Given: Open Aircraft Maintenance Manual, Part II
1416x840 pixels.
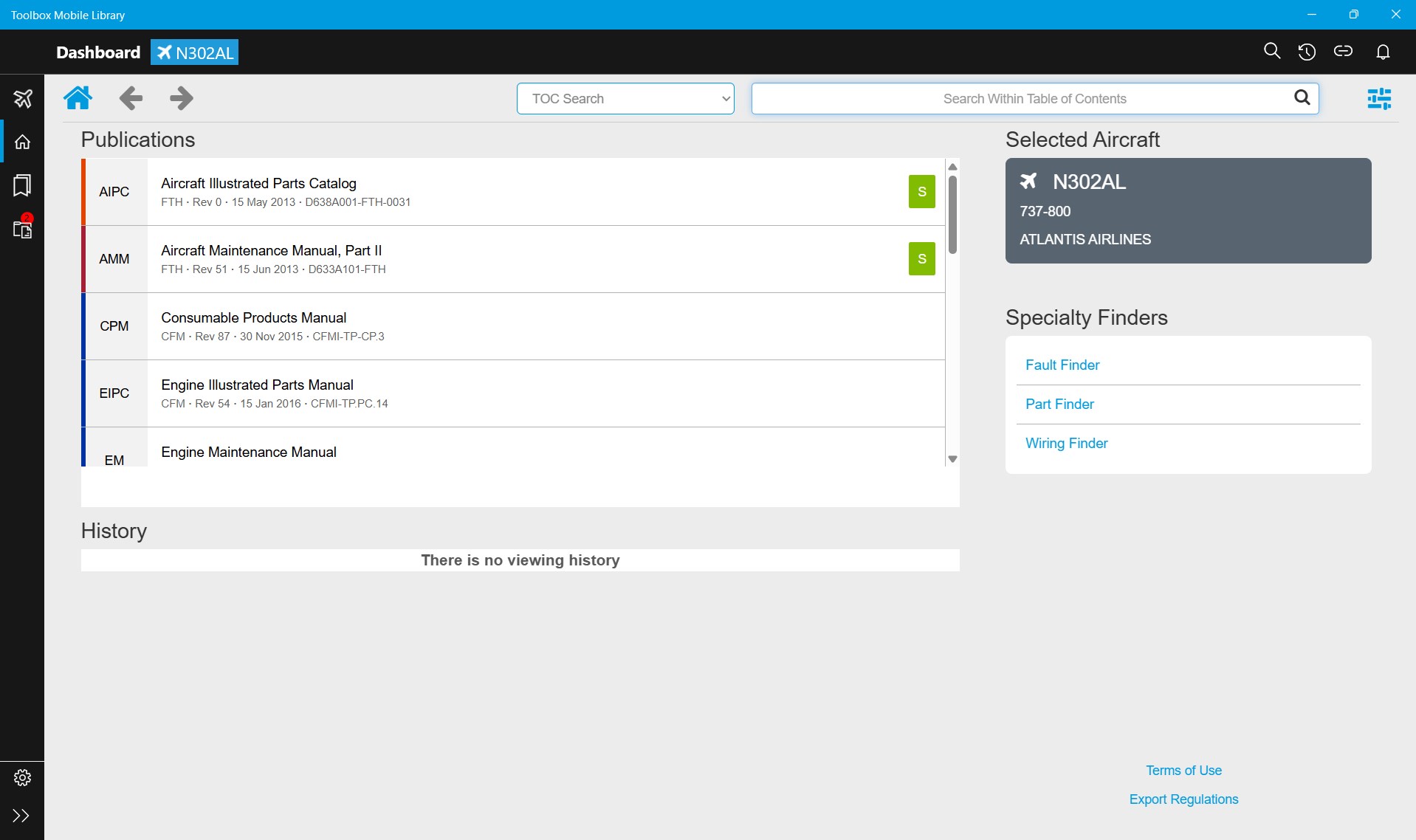Looking at the screenshot, I should click(513, 259).
